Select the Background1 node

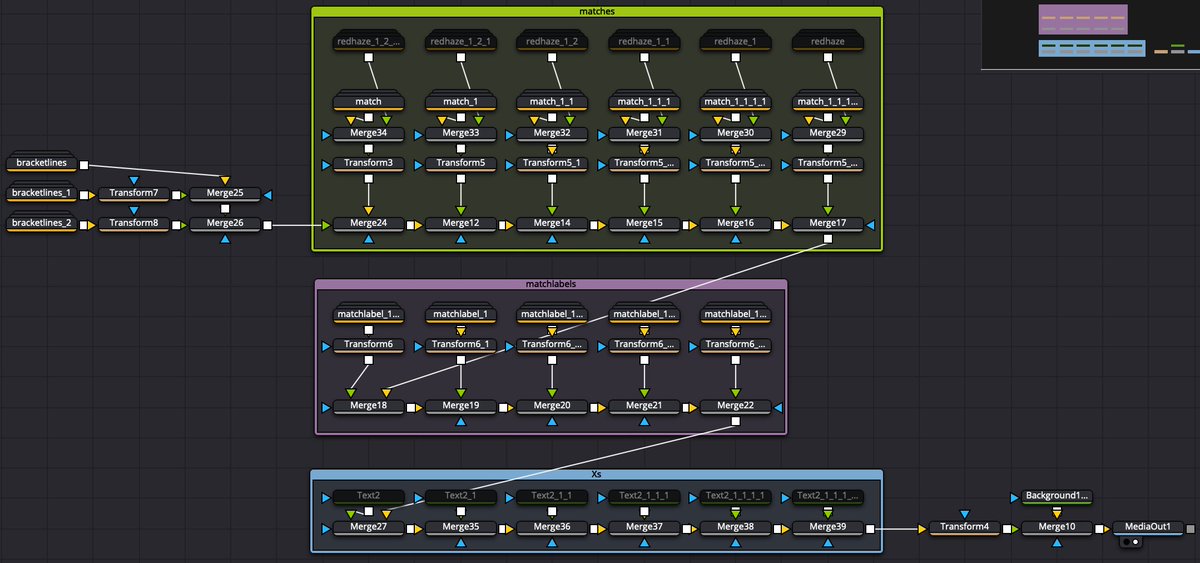[1056, 496]
